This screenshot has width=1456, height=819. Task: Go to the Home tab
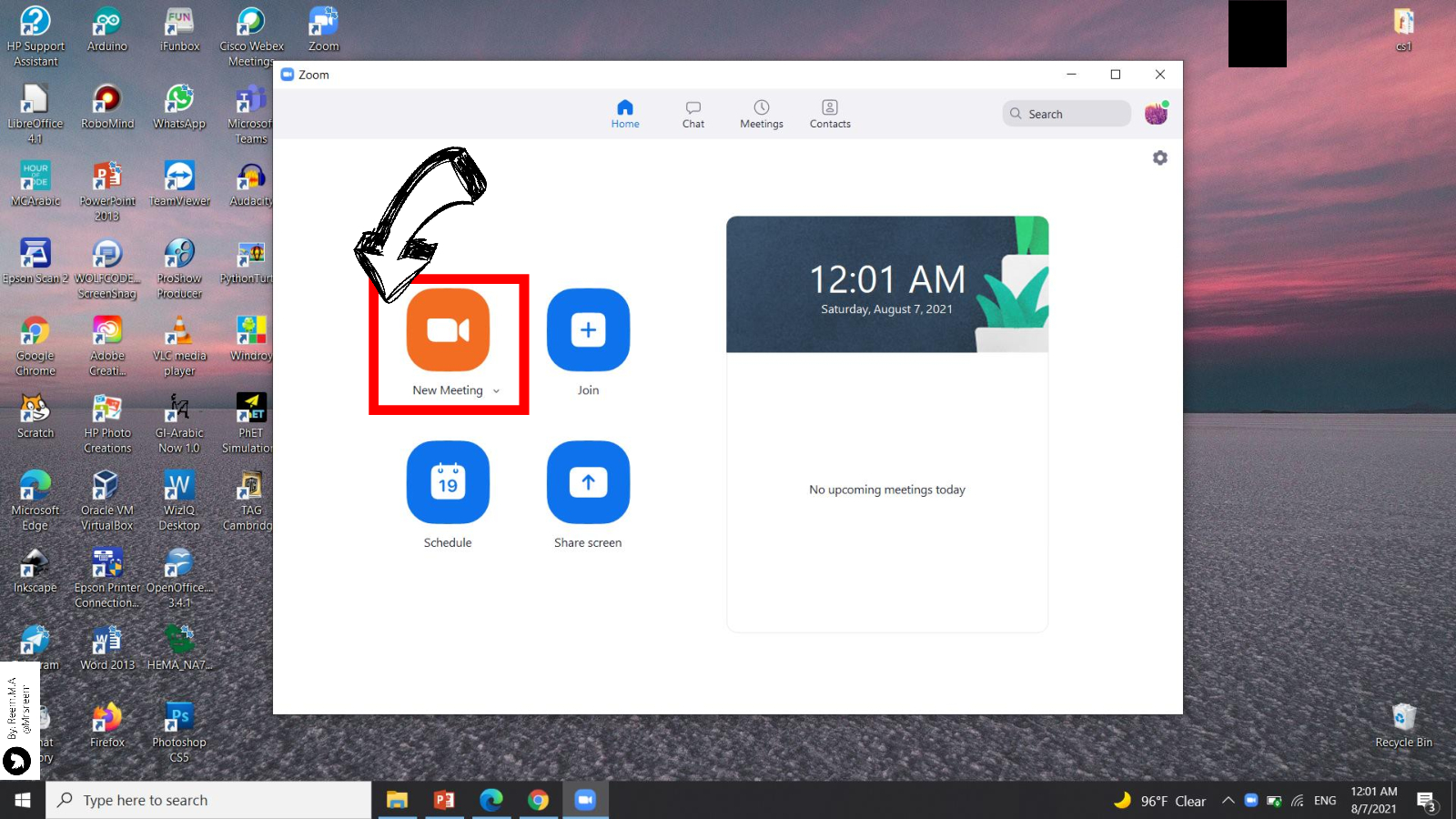point(625,114)
